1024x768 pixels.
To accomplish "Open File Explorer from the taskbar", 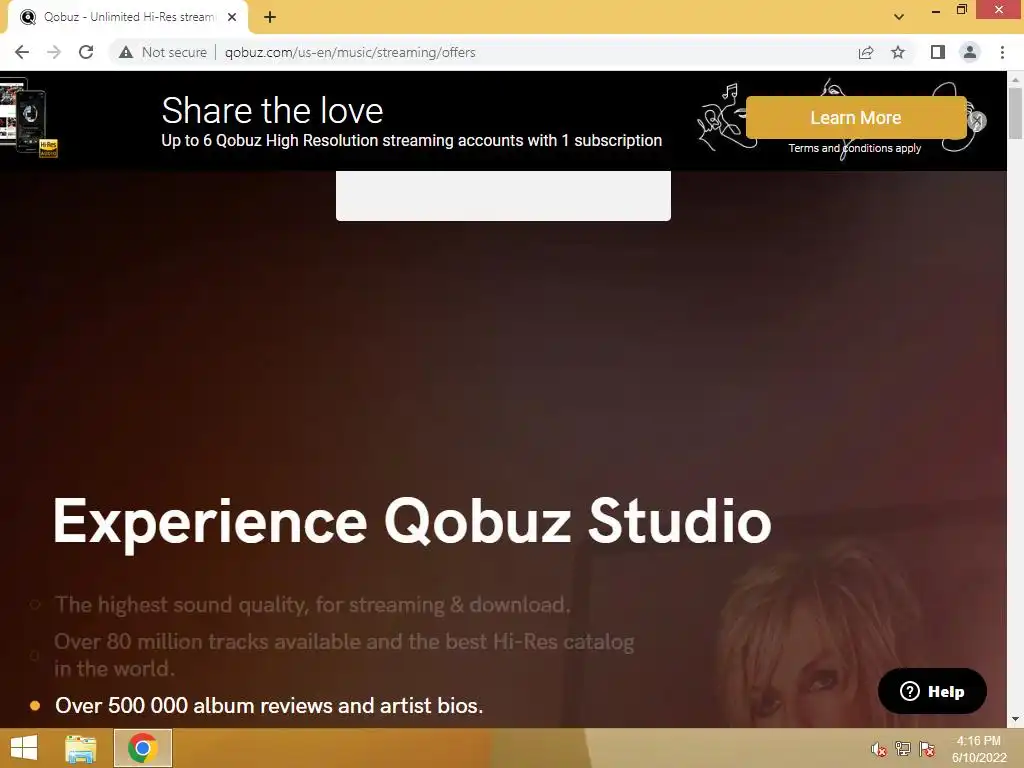I will click(x=80, y=748).
